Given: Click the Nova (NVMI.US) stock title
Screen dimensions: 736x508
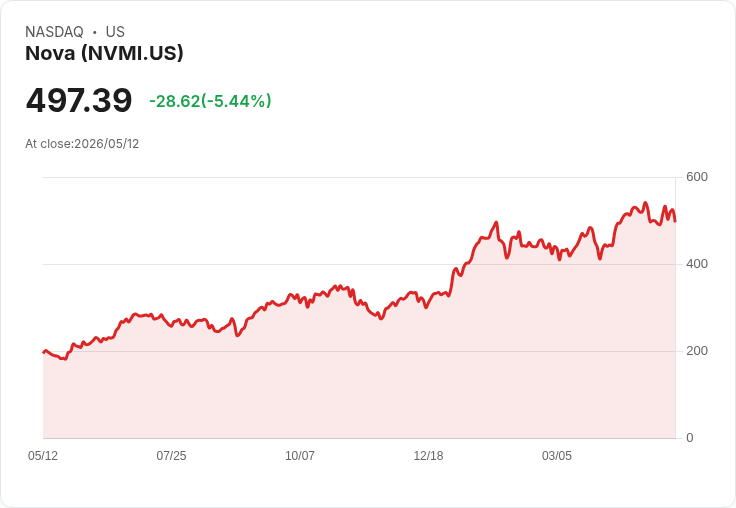Looking at the screenshot, I should (104, 53).
